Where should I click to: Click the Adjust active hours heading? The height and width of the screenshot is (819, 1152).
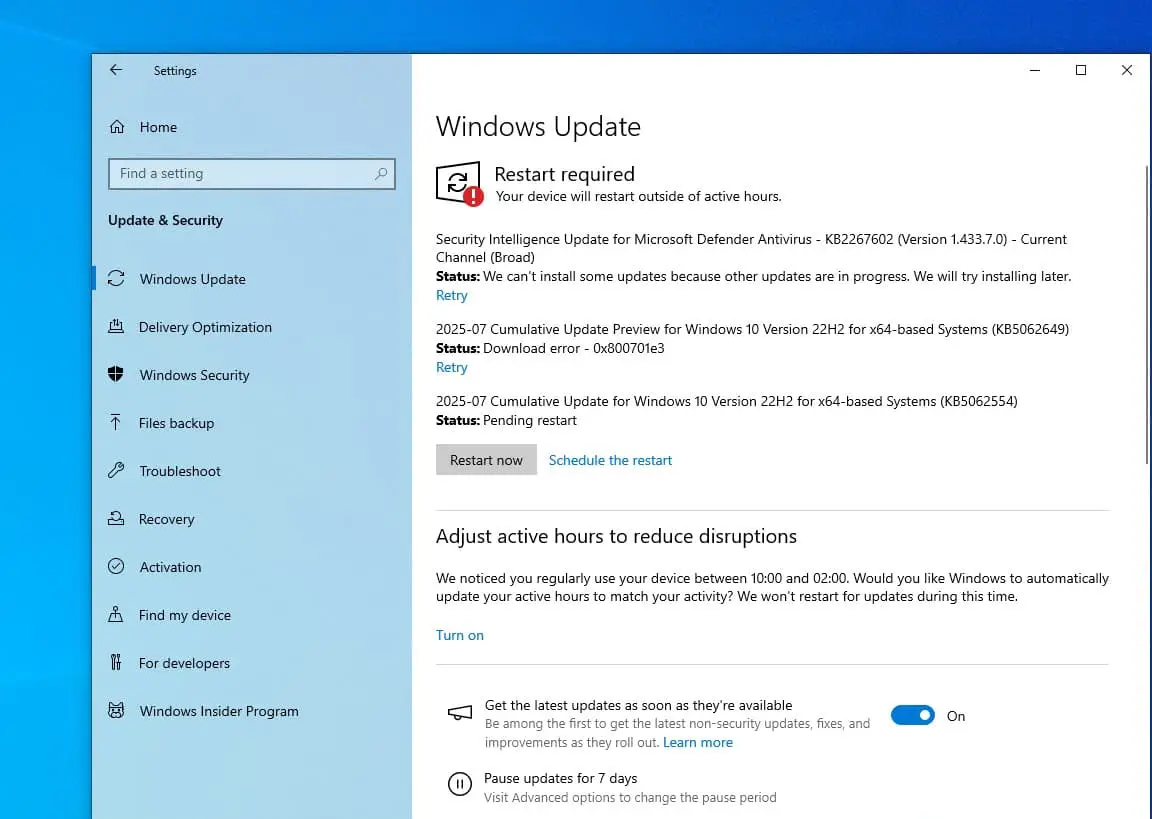tap(616, 536)
